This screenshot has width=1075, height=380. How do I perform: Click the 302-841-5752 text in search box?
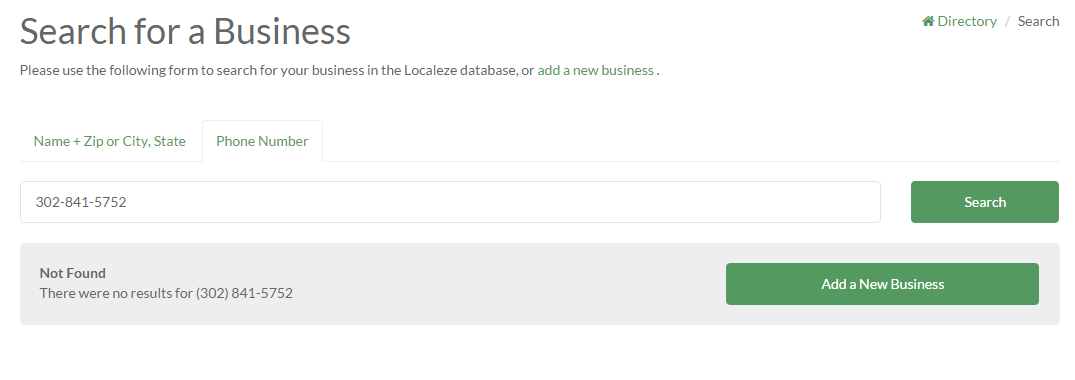coord(81,202)
